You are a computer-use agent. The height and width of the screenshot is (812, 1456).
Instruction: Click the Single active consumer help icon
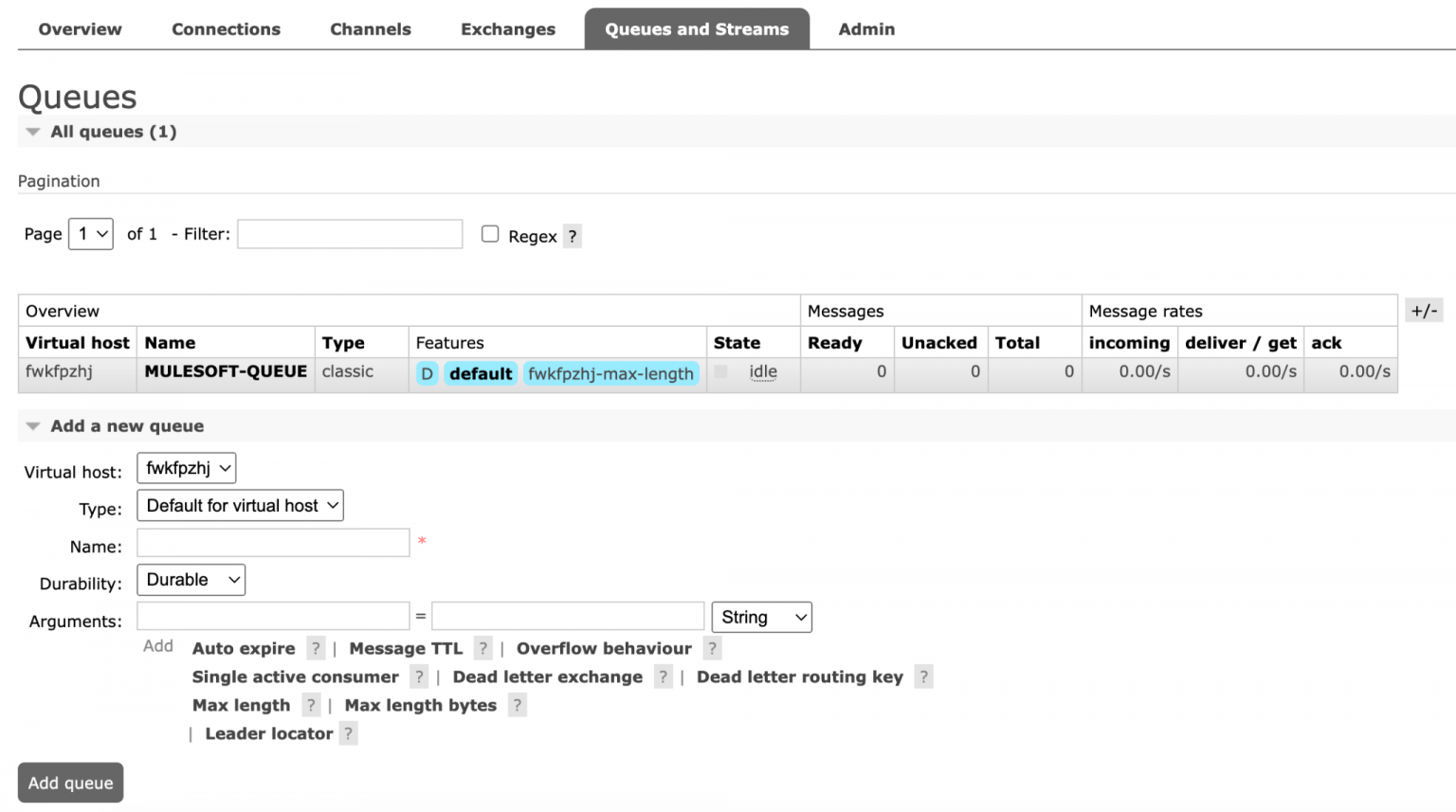pos(419,677)
